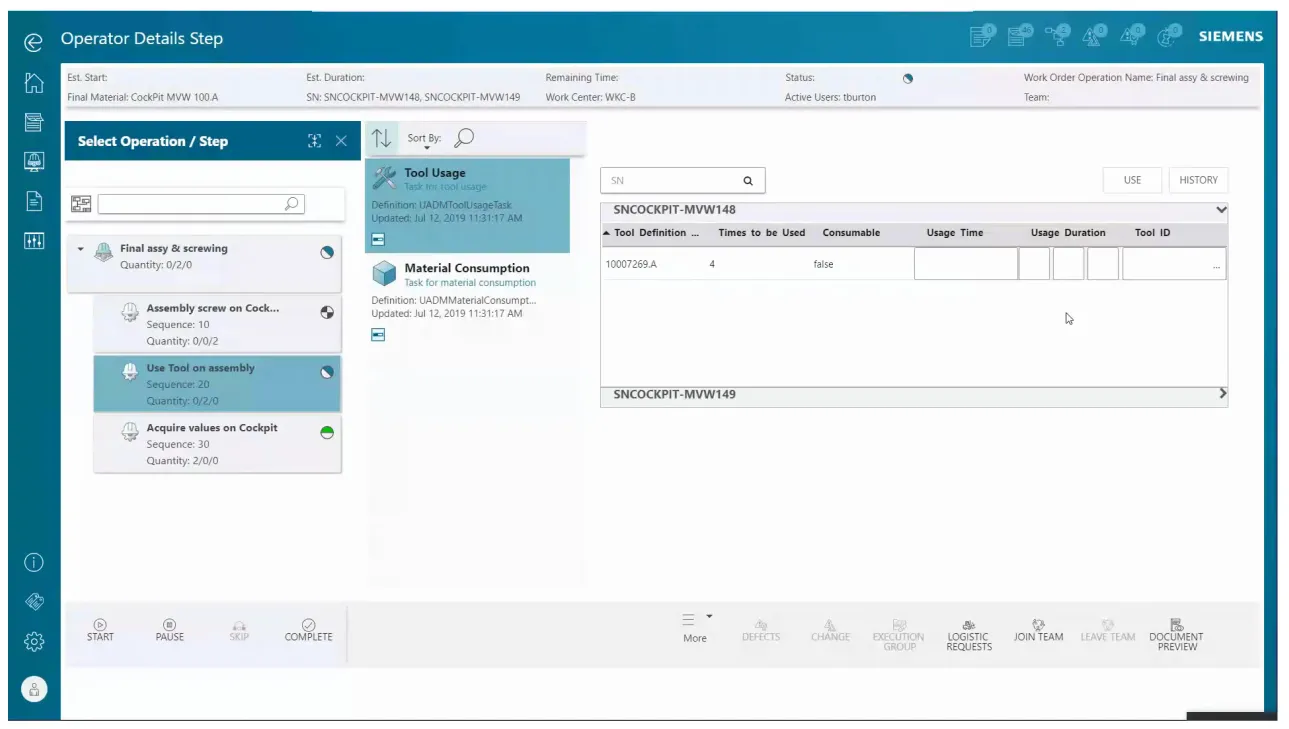
Task: Click inside the SN search input field
Action: pyautogui.click(x=670, y=180)
